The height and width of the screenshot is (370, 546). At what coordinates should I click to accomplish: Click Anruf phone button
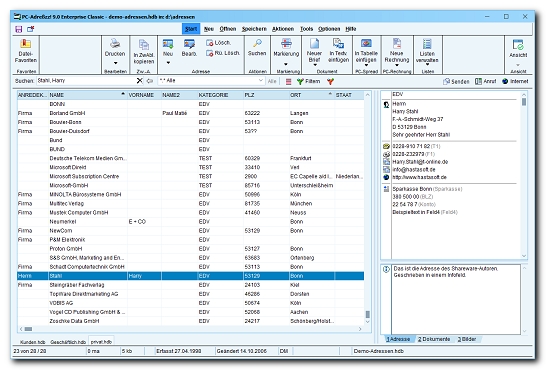(x=485, y=81)
